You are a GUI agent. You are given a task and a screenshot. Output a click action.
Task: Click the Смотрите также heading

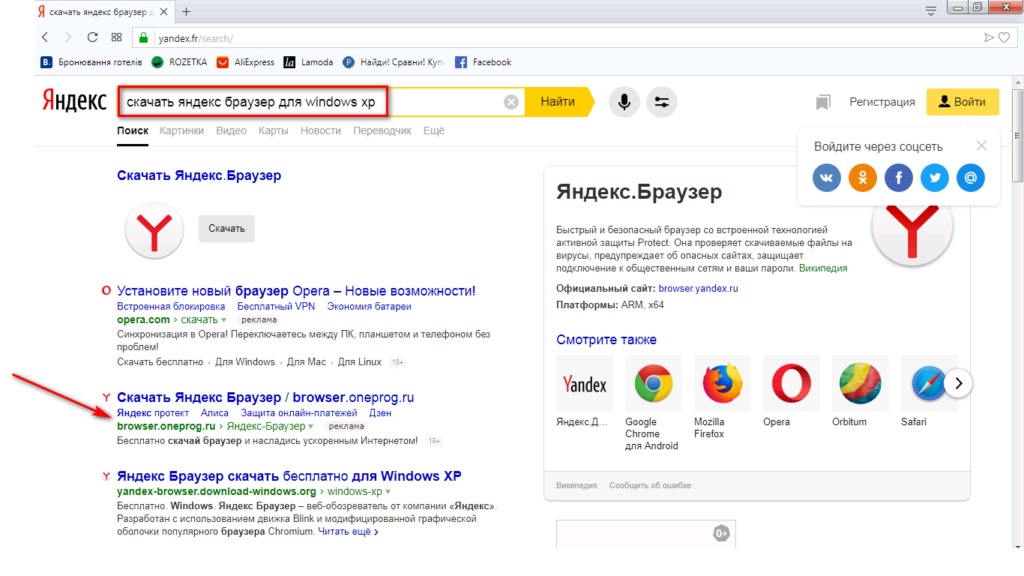click(606, 340)
